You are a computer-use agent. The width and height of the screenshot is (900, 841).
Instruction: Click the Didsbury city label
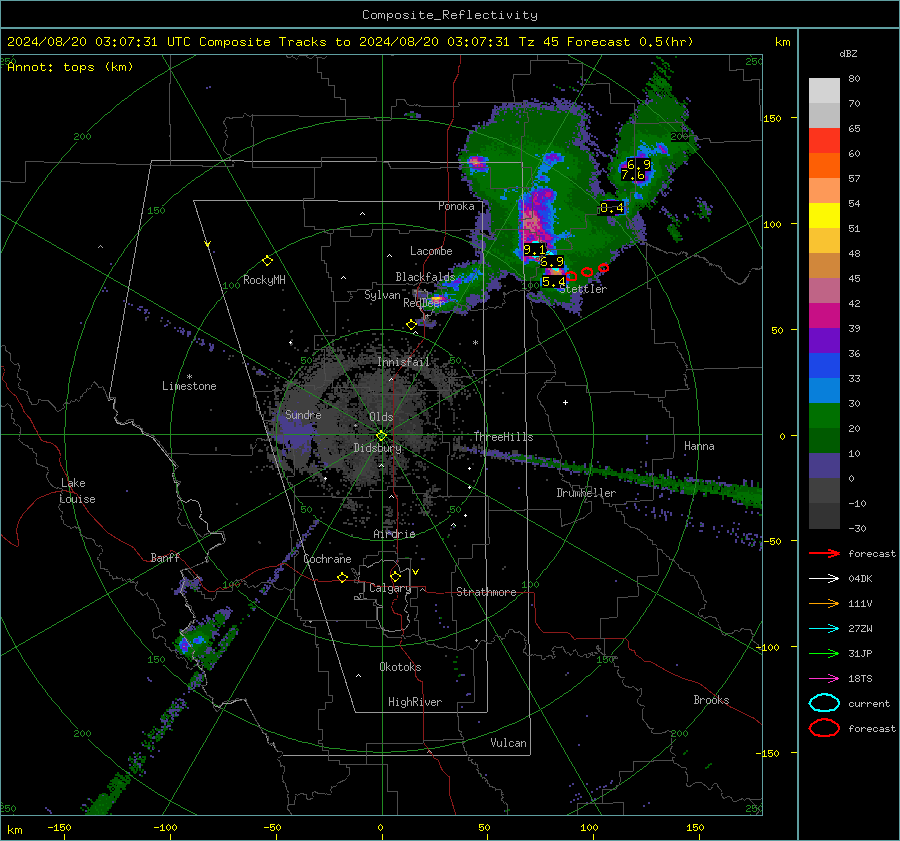click(x=377, y=448)
